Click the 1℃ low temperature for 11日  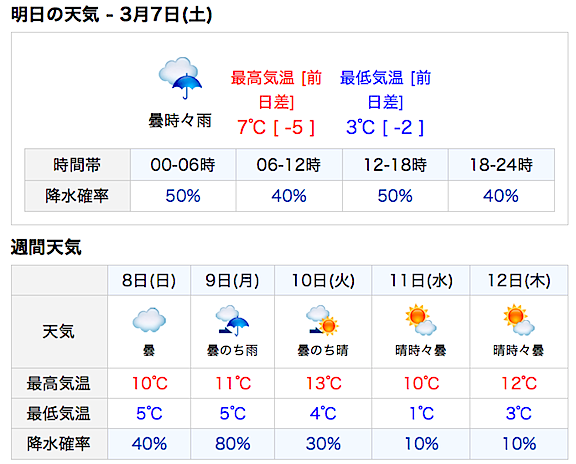421,414
